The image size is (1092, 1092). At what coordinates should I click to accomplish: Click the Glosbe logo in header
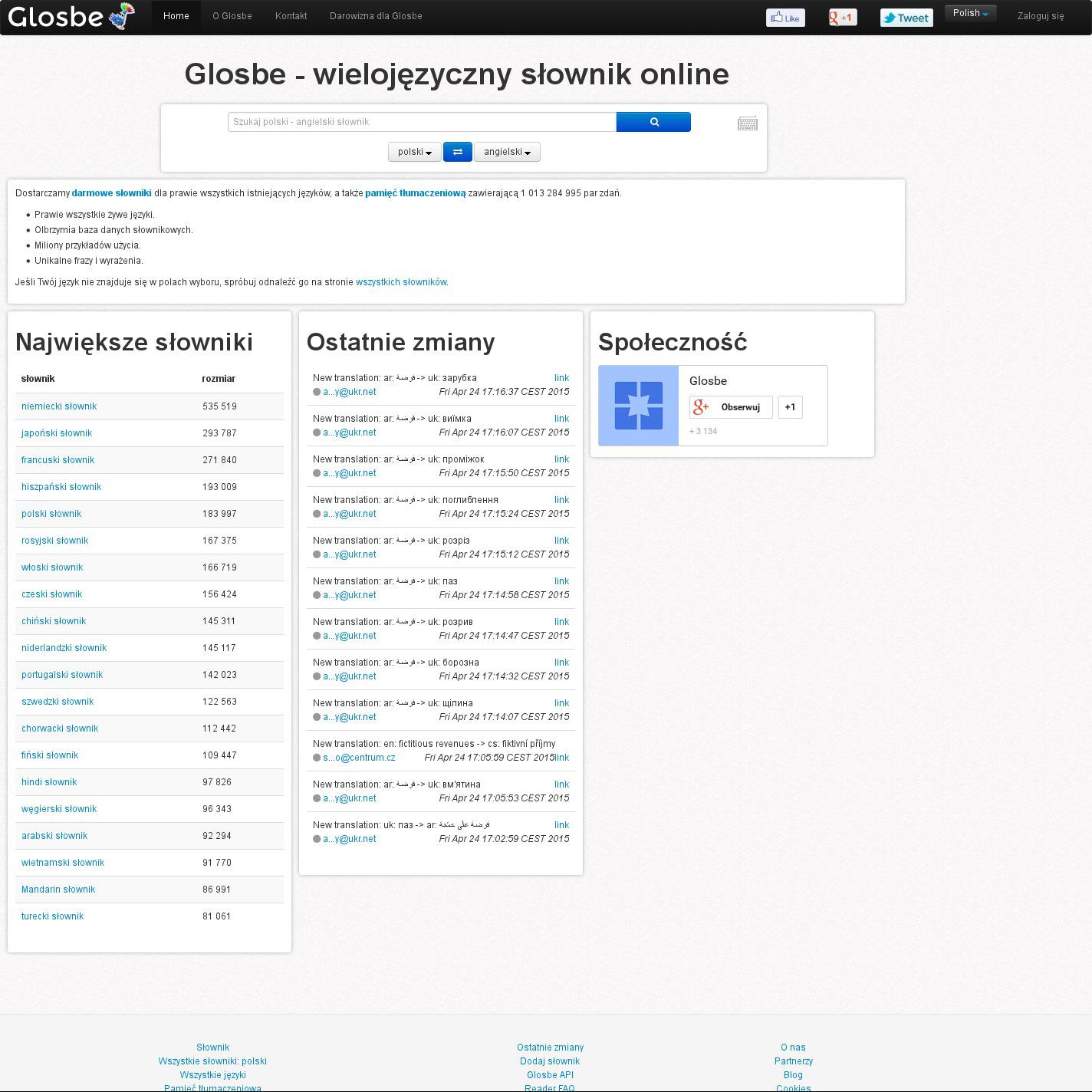click(x=71, y=16)
